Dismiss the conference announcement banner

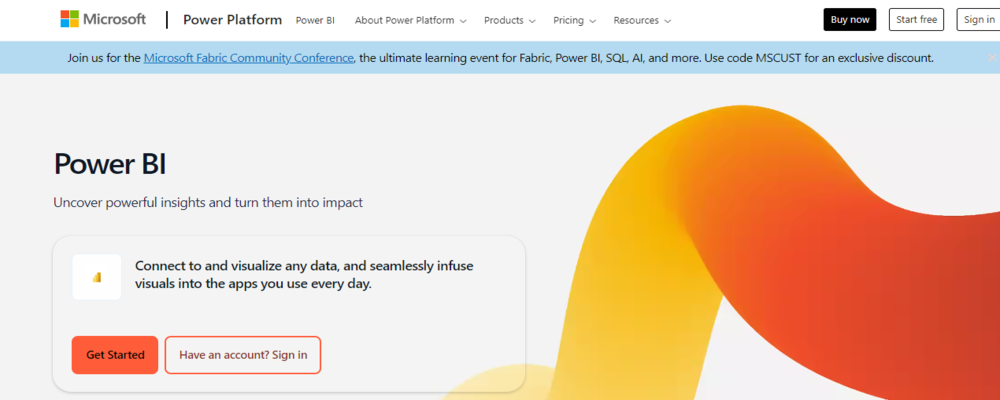(x=992, y=57)
